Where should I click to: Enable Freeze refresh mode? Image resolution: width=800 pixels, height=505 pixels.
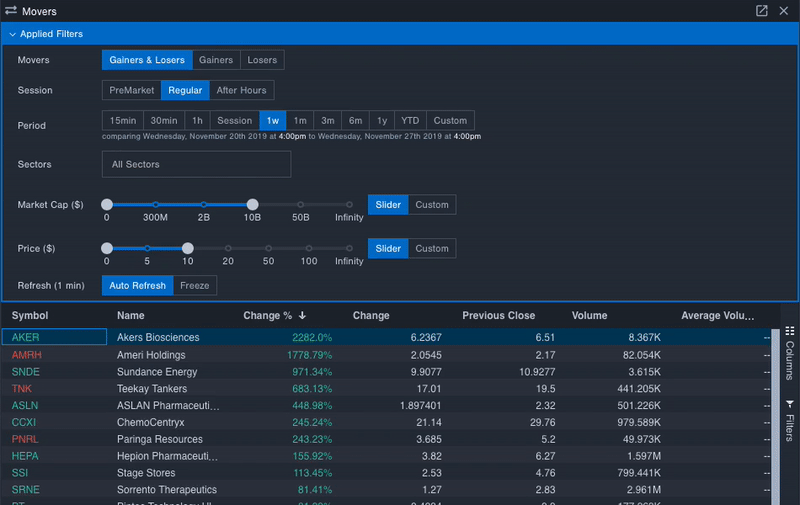[x=195, y=285]
